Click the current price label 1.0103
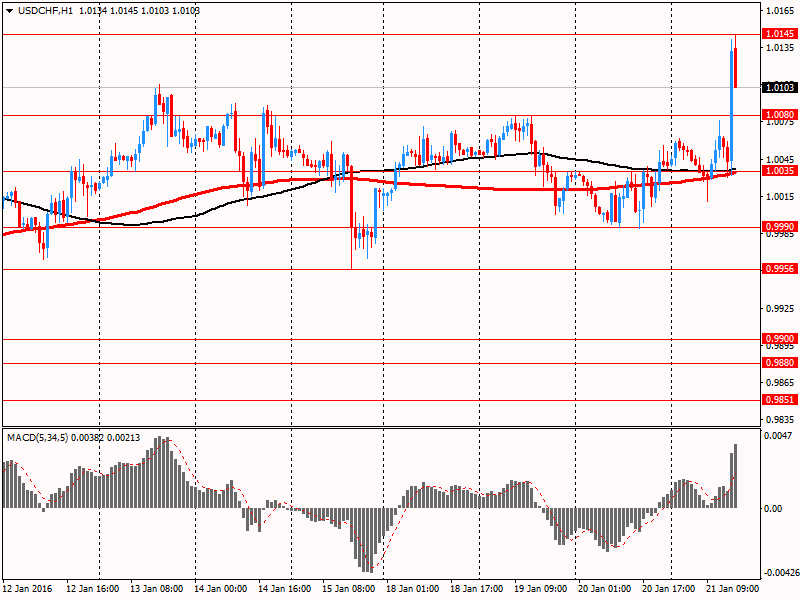 [778, 88]
